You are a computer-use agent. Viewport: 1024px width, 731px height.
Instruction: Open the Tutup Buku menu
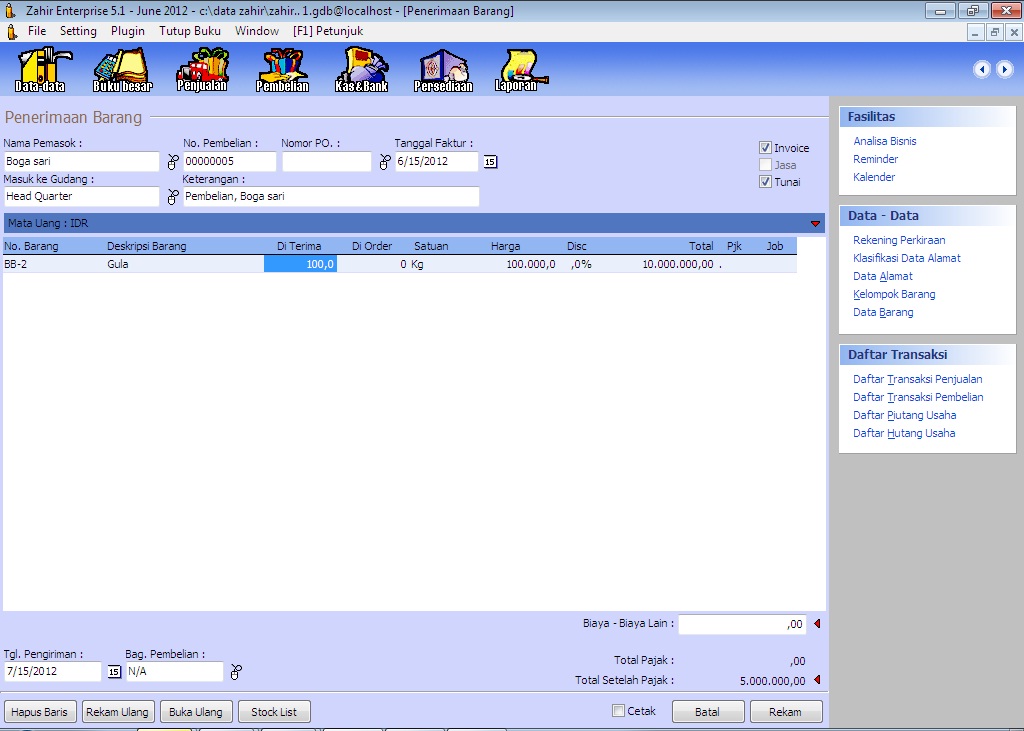[190, 31]
